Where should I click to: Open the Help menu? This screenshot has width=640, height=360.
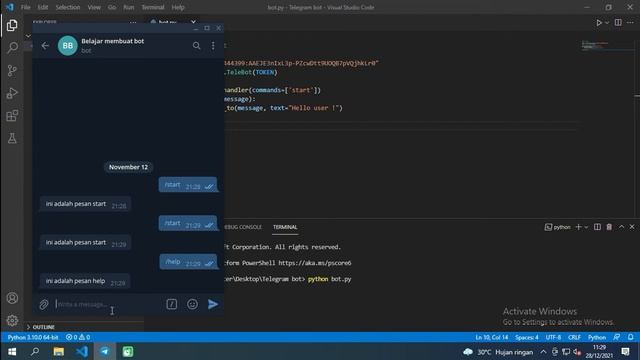(x=178, y=7)
